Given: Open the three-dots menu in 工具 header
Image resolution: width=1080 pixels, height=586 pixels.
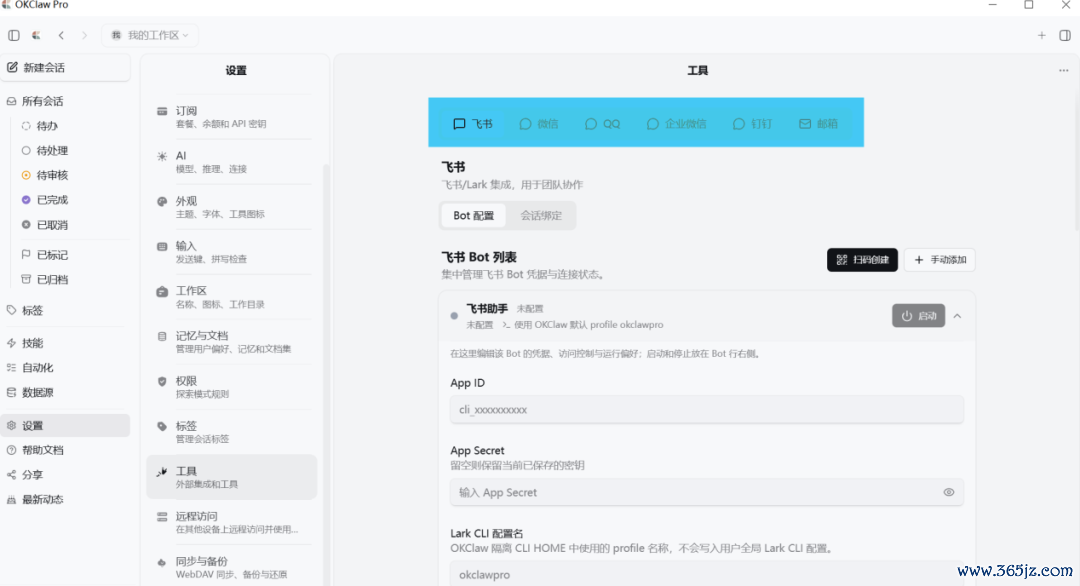Looking at the screenshot, I should 1063,70.
